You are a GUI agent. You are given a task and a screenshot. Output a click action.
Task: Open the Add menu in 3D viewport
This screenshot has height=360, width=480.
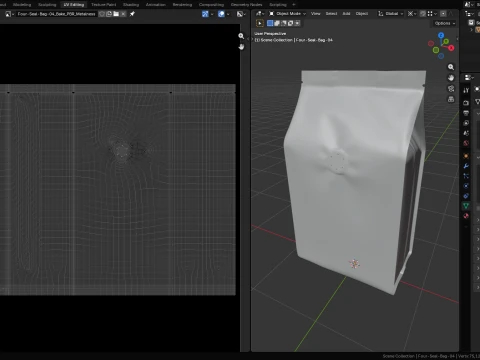(346, 14)
